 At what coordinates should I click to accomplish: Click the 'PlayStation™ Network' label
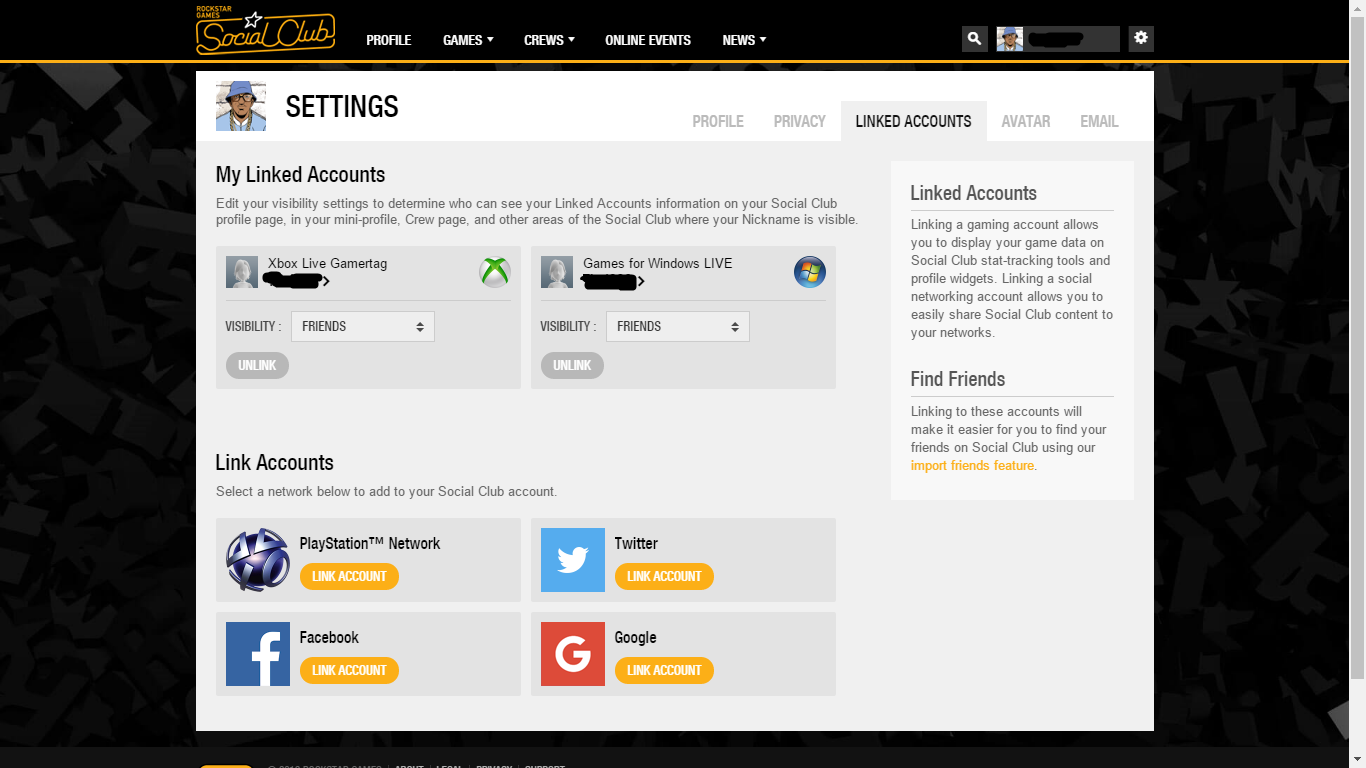pyautogui.click(x=370, y=543)
